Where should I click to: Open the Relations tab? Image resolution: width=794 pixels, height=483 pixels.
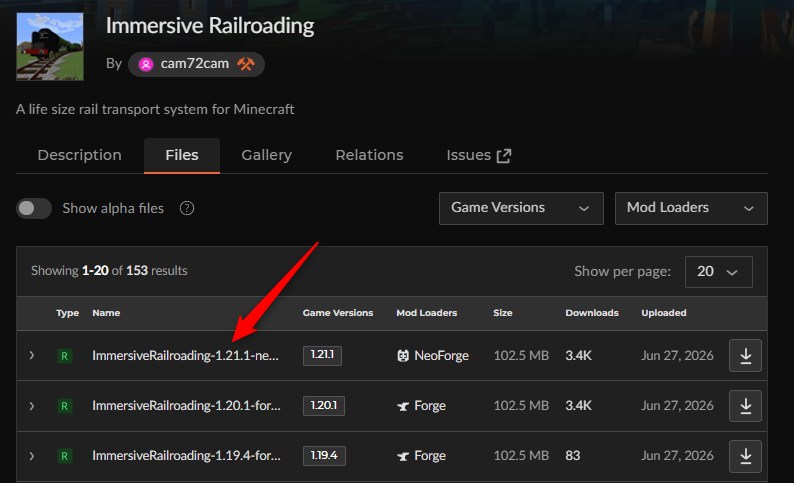pyautogui.click(x=369, y=155)
